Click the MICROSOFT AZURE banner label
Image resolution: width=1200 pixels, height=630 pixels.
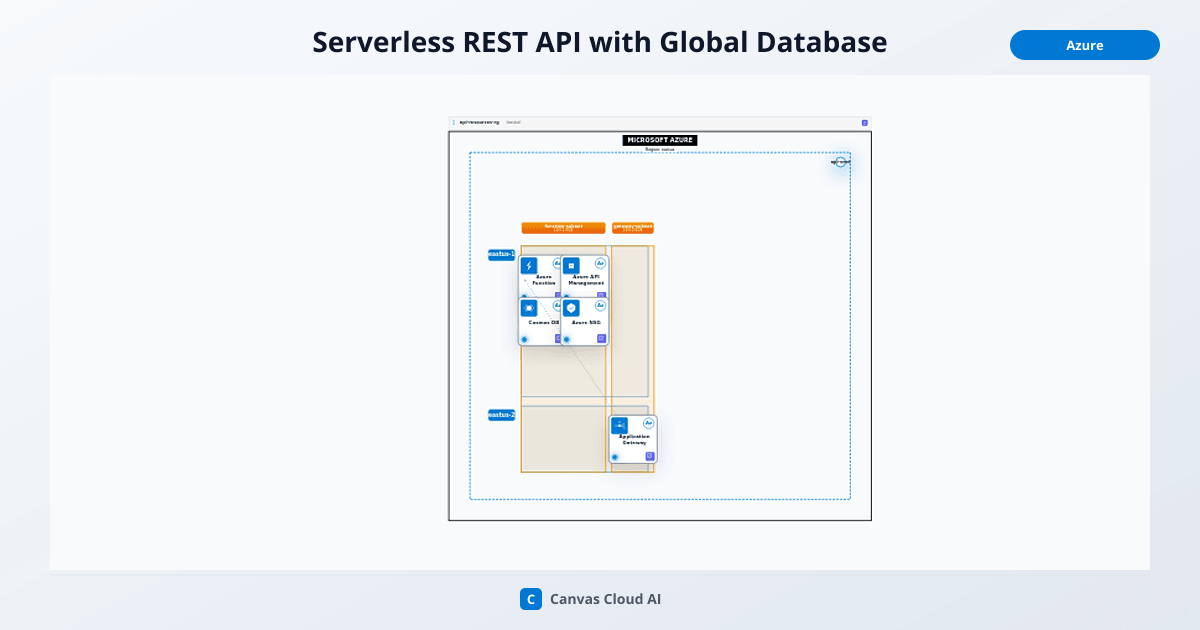click(660, 140)
